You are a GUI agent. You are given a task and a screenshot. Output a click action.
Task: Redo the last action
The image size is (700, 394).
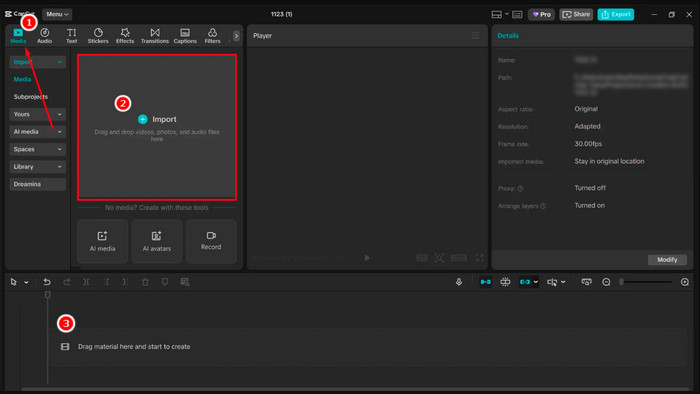(67, 282)
